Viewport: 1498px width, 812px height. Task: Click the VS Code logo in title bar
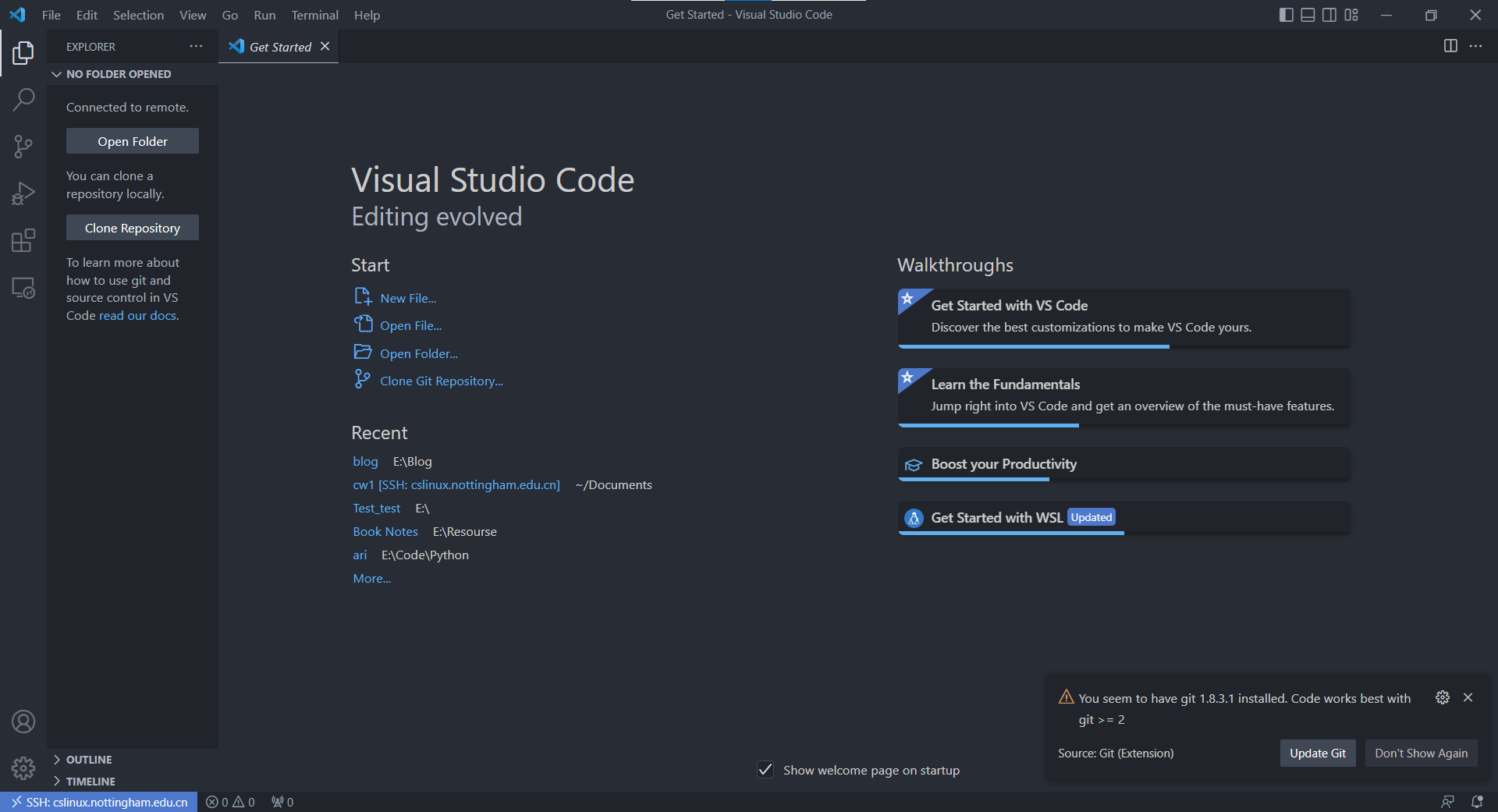pos(17,15)
